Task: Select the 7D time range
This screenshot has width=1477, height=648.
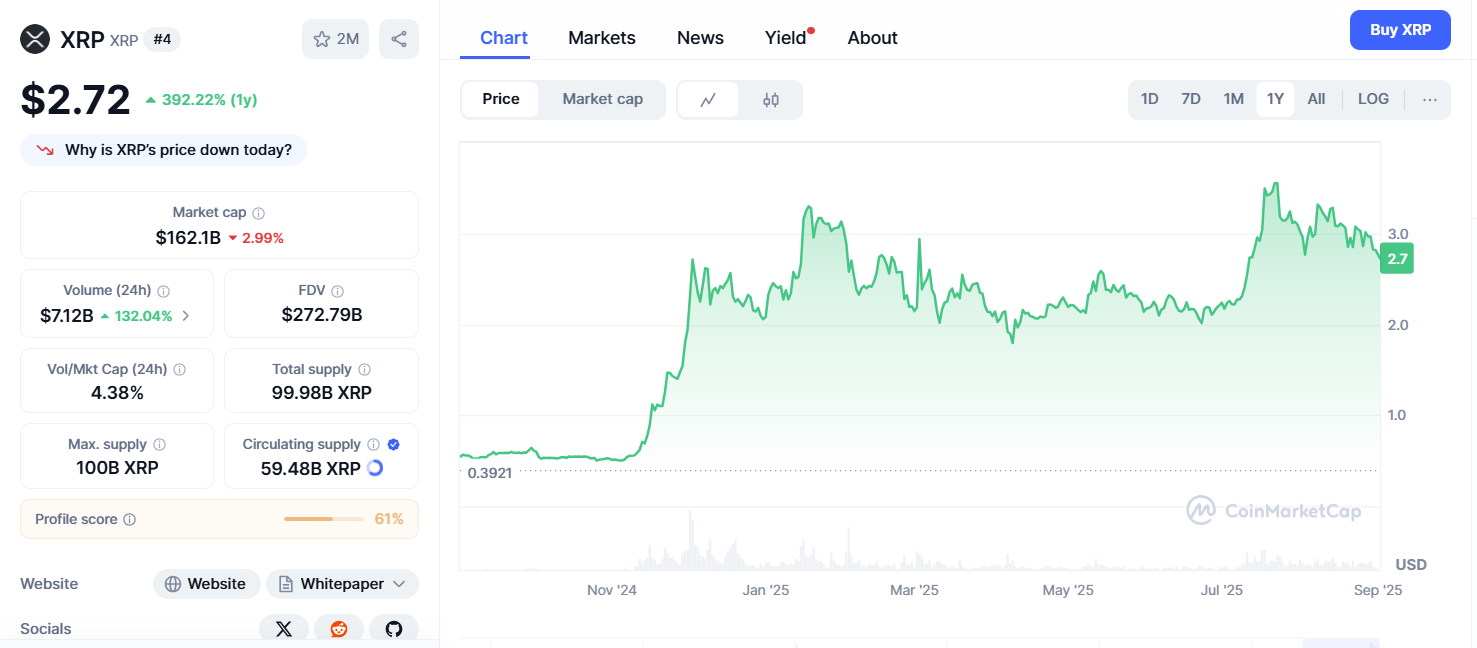Action: 1191,99
